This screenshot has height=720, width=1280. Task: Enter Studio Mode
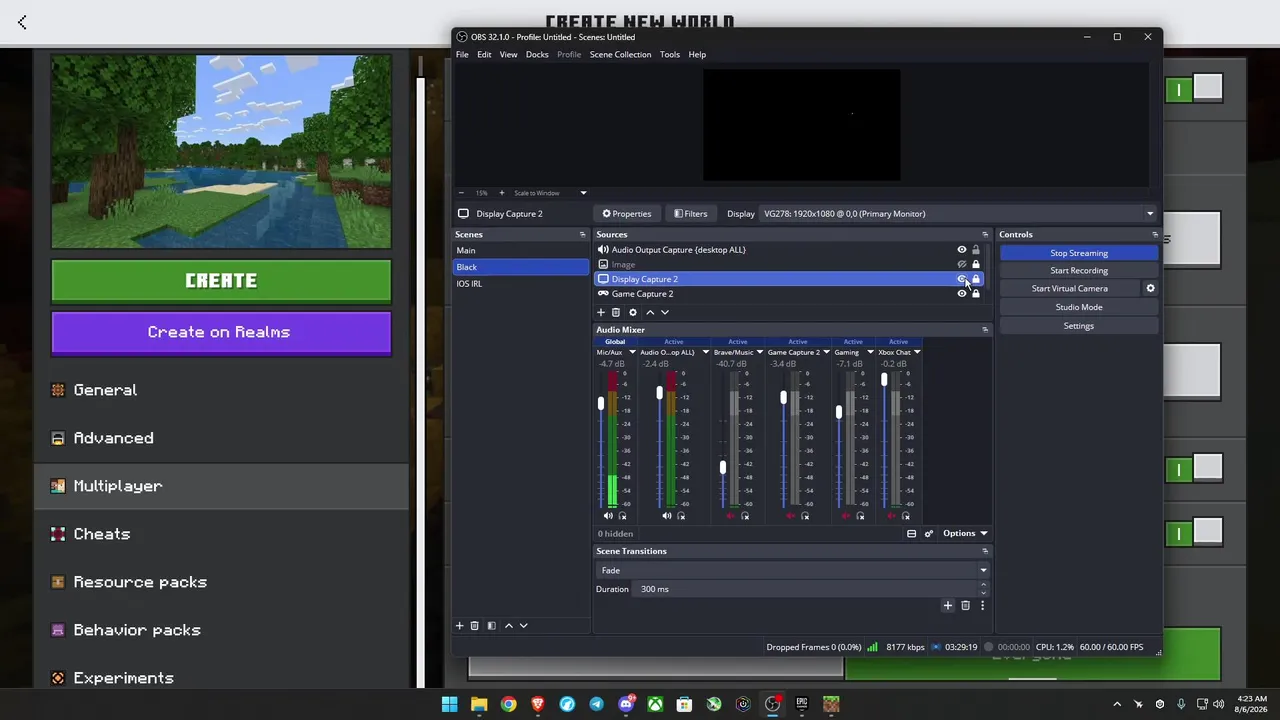pos(1079,307)
